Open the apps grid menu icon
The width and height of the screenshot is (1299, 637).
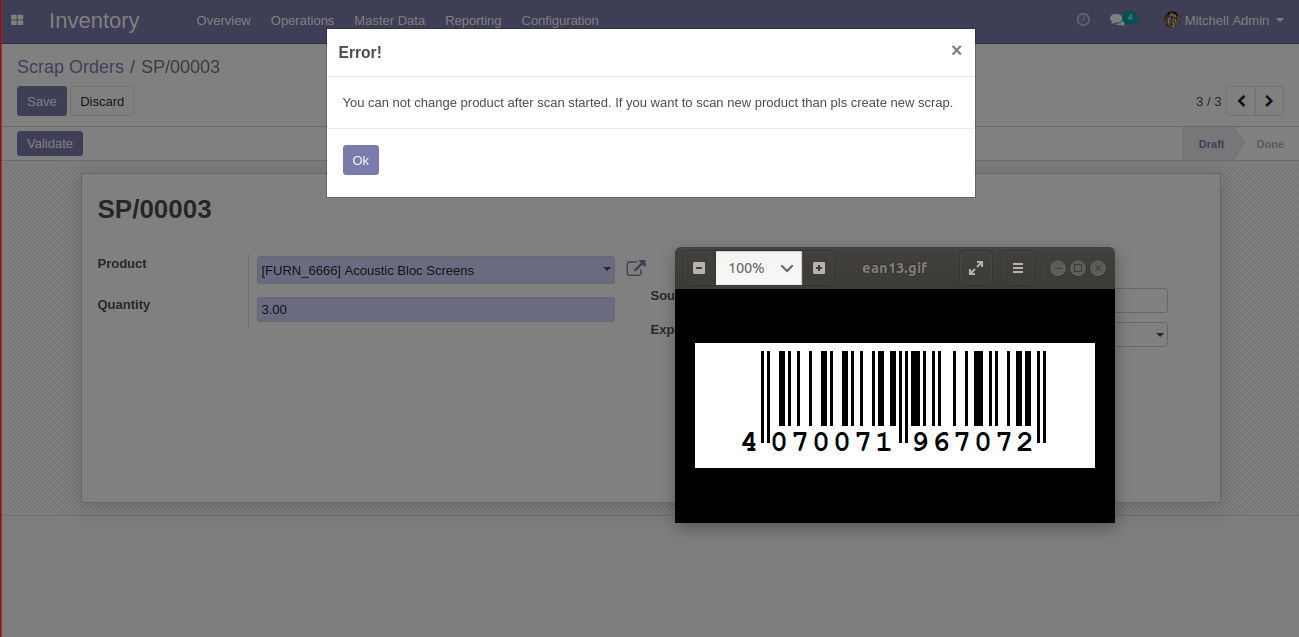point(17,20)
